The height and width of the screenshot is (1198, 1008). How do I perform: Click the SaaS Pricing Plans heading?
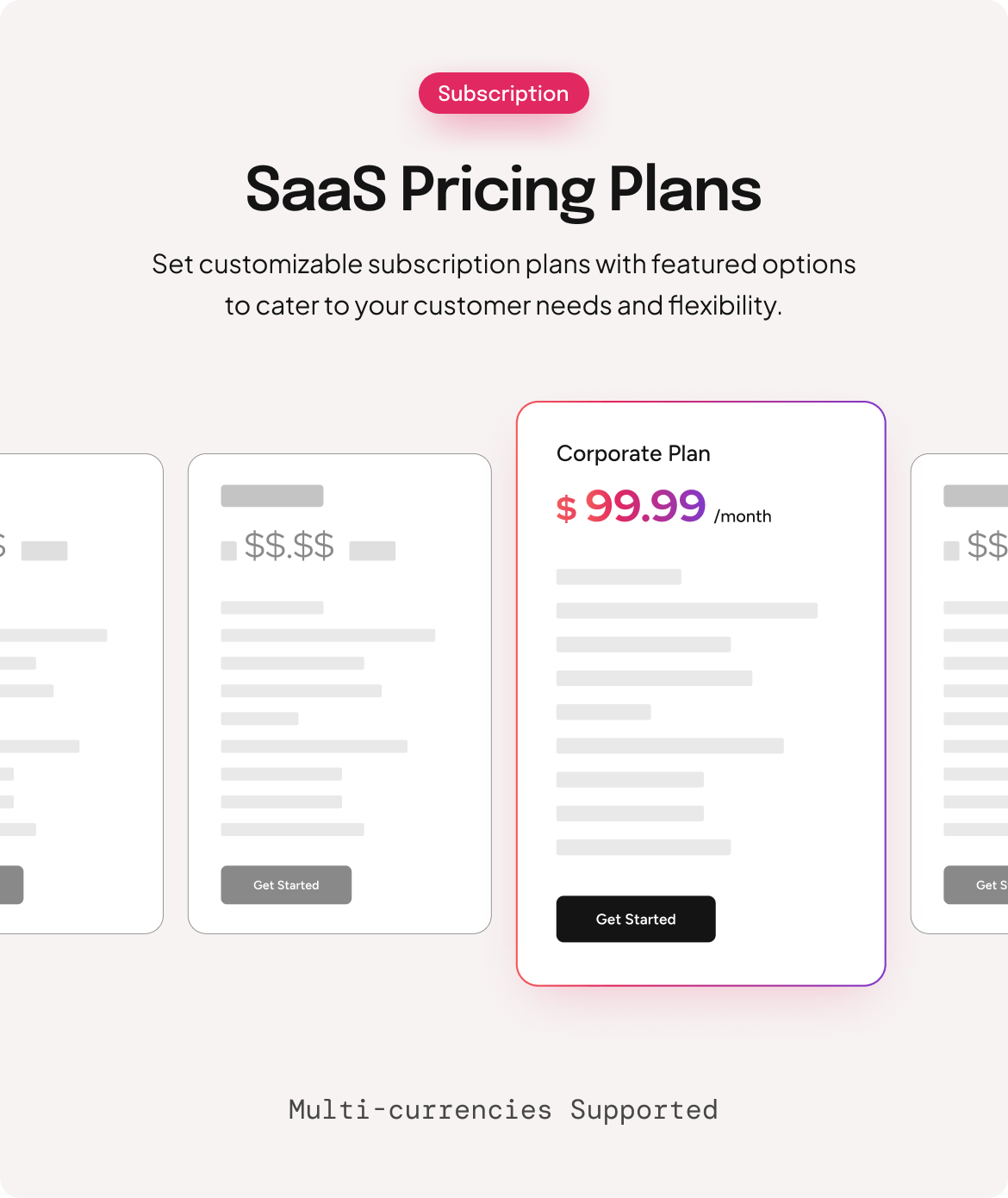tap(503, 189)
